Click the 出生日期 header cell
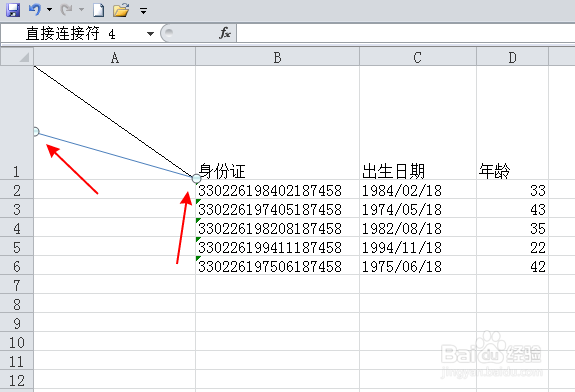This screenshot has width=575, height=392. (418, 122)
